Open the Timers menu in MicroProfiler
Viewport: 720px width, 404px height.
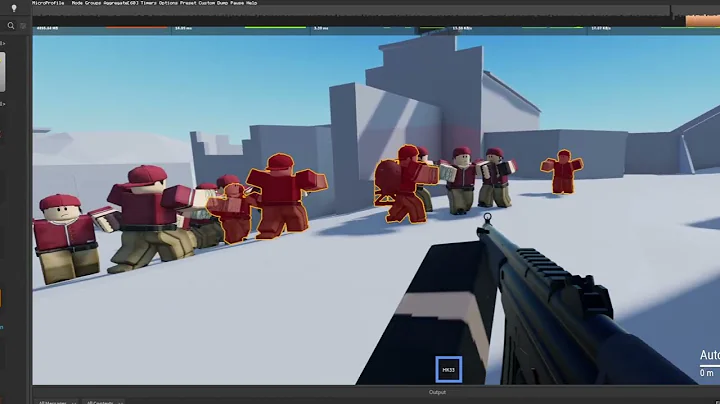pos(149,3)
